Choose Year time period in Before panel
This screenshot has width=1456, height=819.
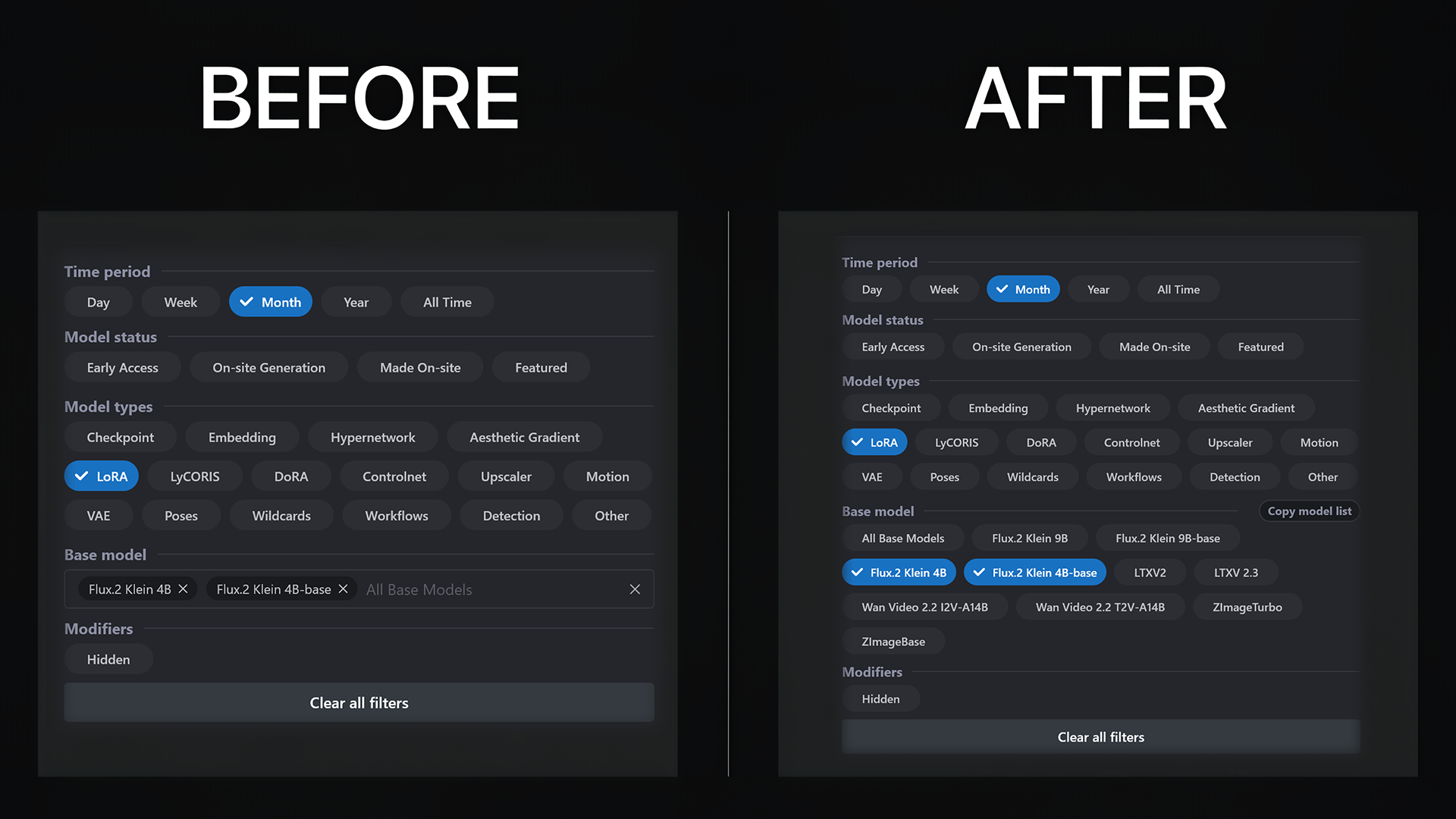pyautogui.click(x=356, y=302)
